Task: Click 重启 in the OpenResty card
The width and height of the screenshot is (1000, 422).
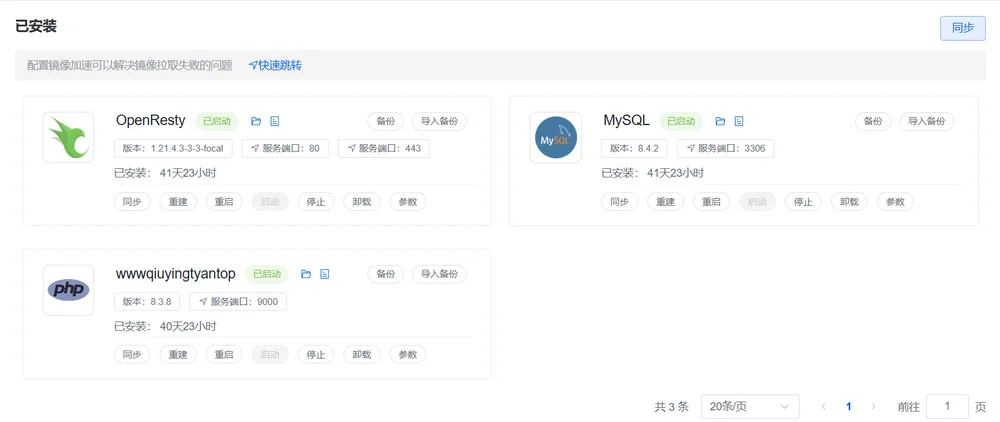Action: point(224,202)
